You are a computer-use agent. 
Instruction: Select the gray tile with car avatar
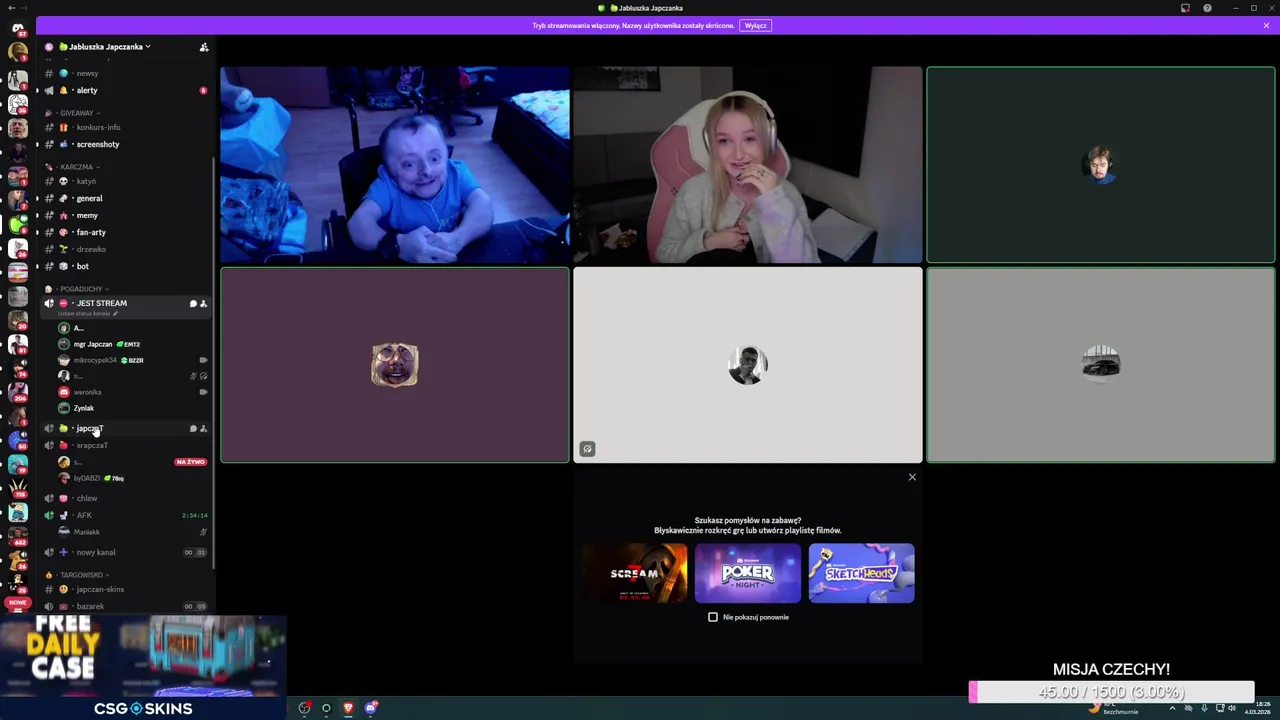[x=1101, y=365]
